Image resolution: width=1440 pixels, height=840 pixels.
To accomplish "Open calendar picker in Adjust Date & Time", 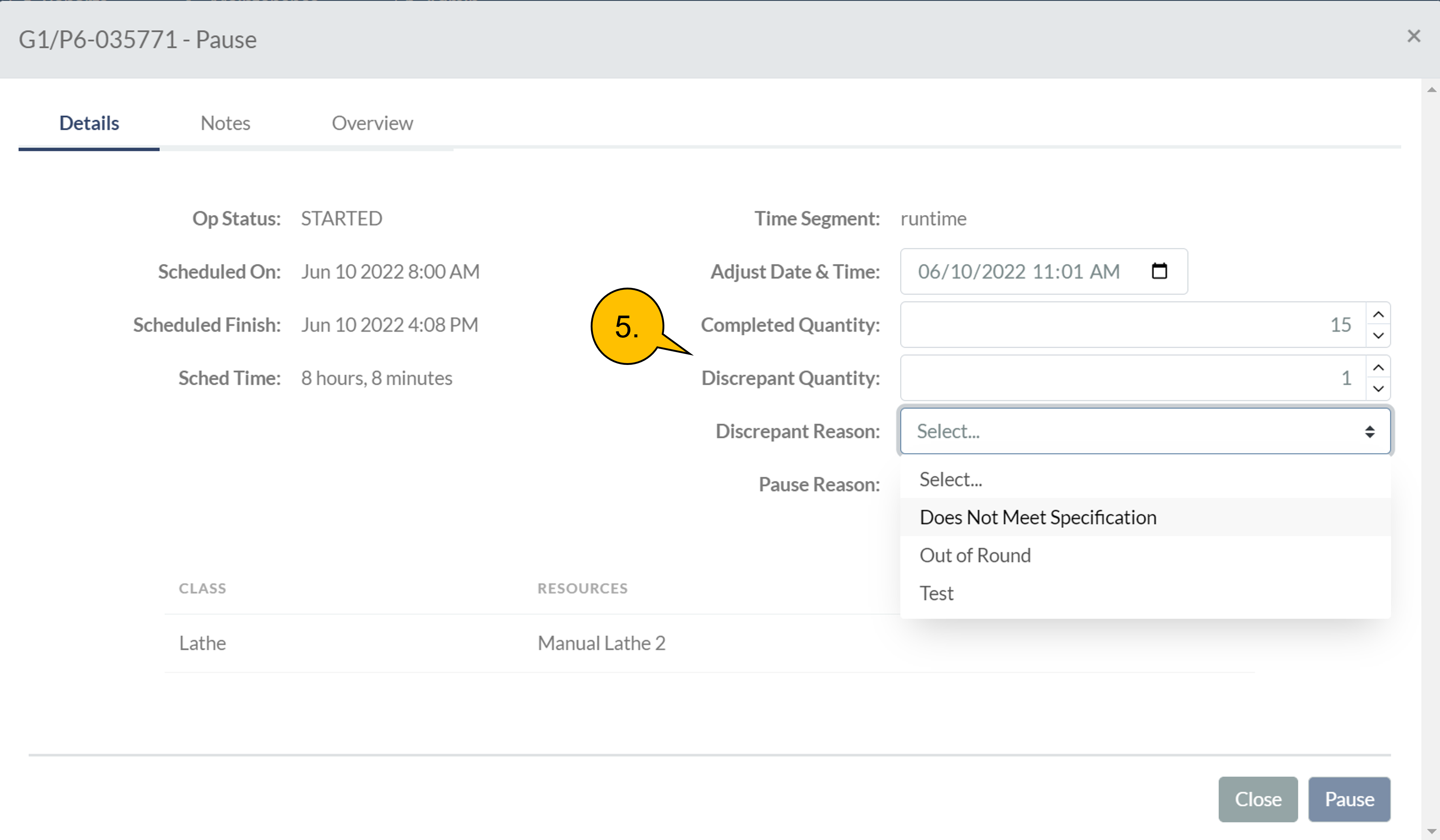I will (x=1159, y=271).
